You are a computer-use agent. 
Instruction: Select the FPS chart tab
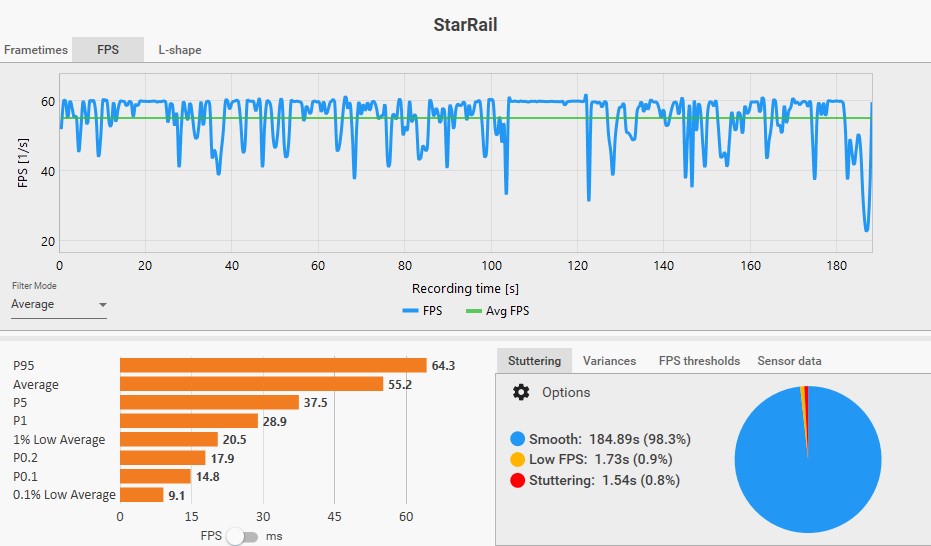(108, 50)
